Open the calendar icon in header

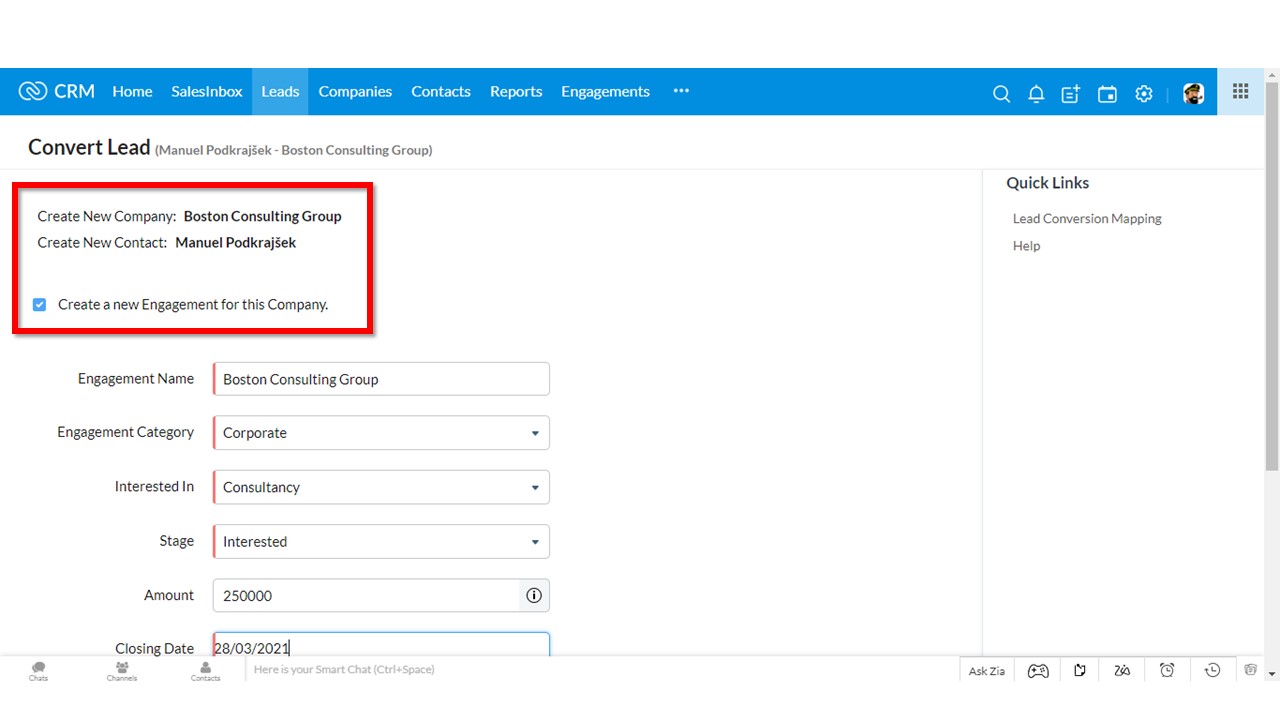click(1107, 93)
